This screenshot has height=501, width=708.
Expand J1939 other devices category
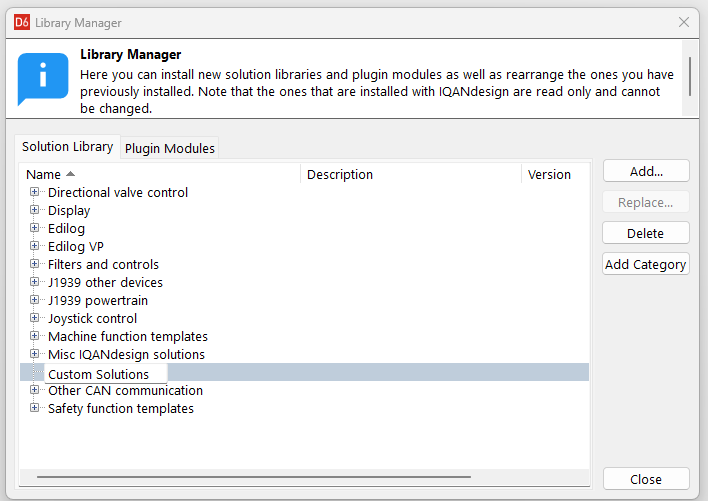coord(34,282)
